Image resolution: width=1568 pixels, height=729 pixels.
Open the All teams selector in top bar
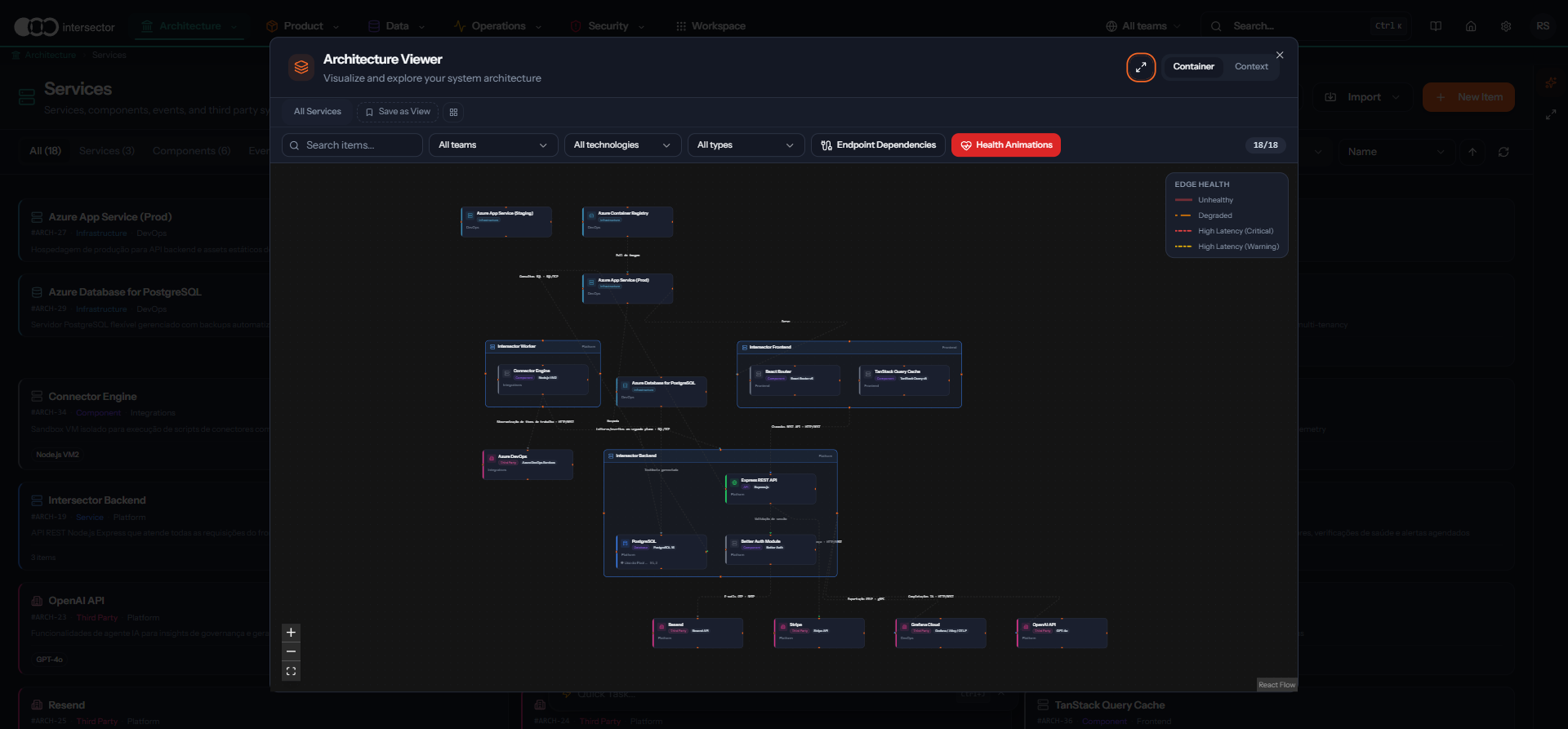click(x=1144, y=26)
